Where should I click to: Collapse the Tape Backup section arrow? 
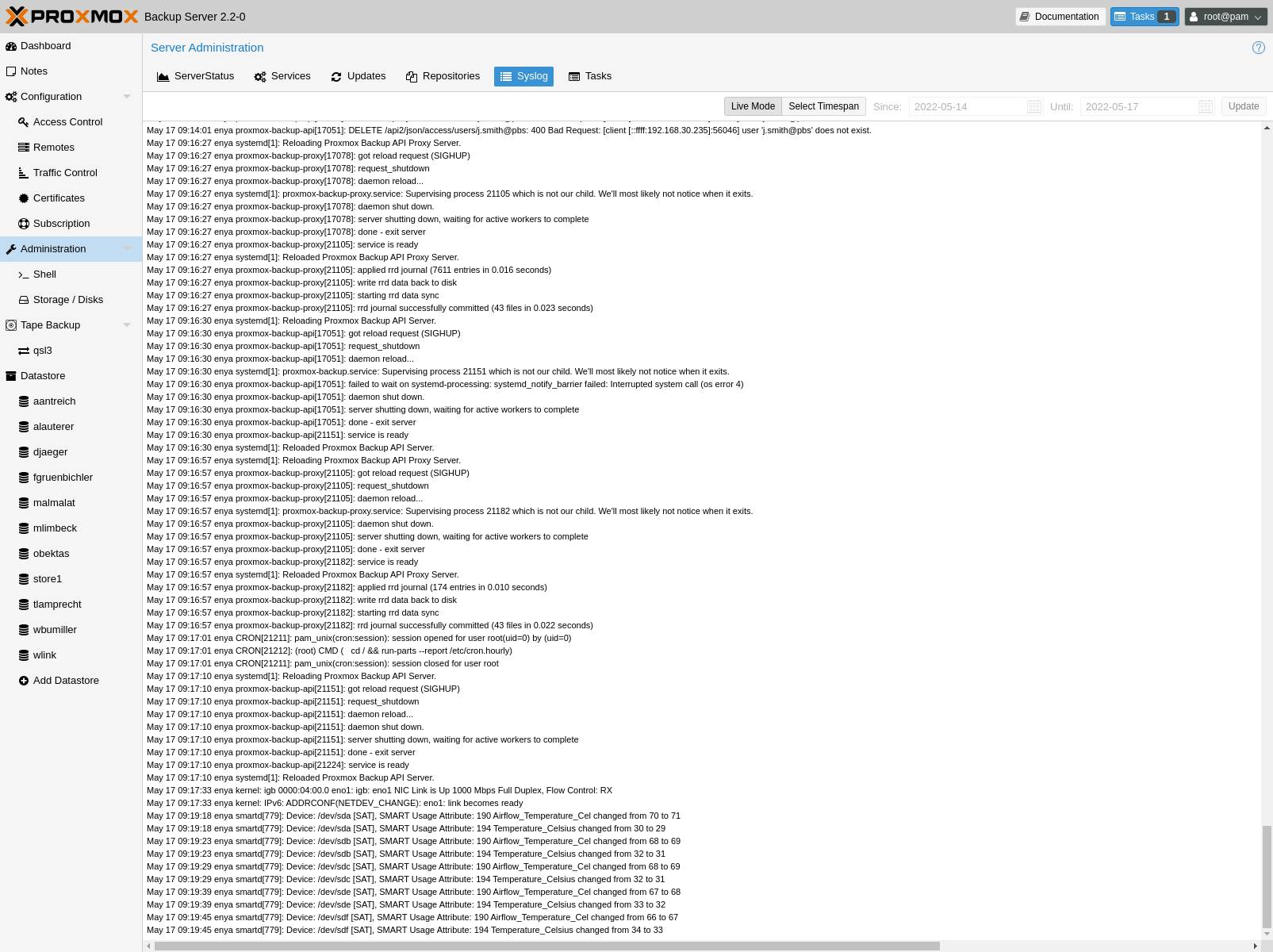coord(127,325)
